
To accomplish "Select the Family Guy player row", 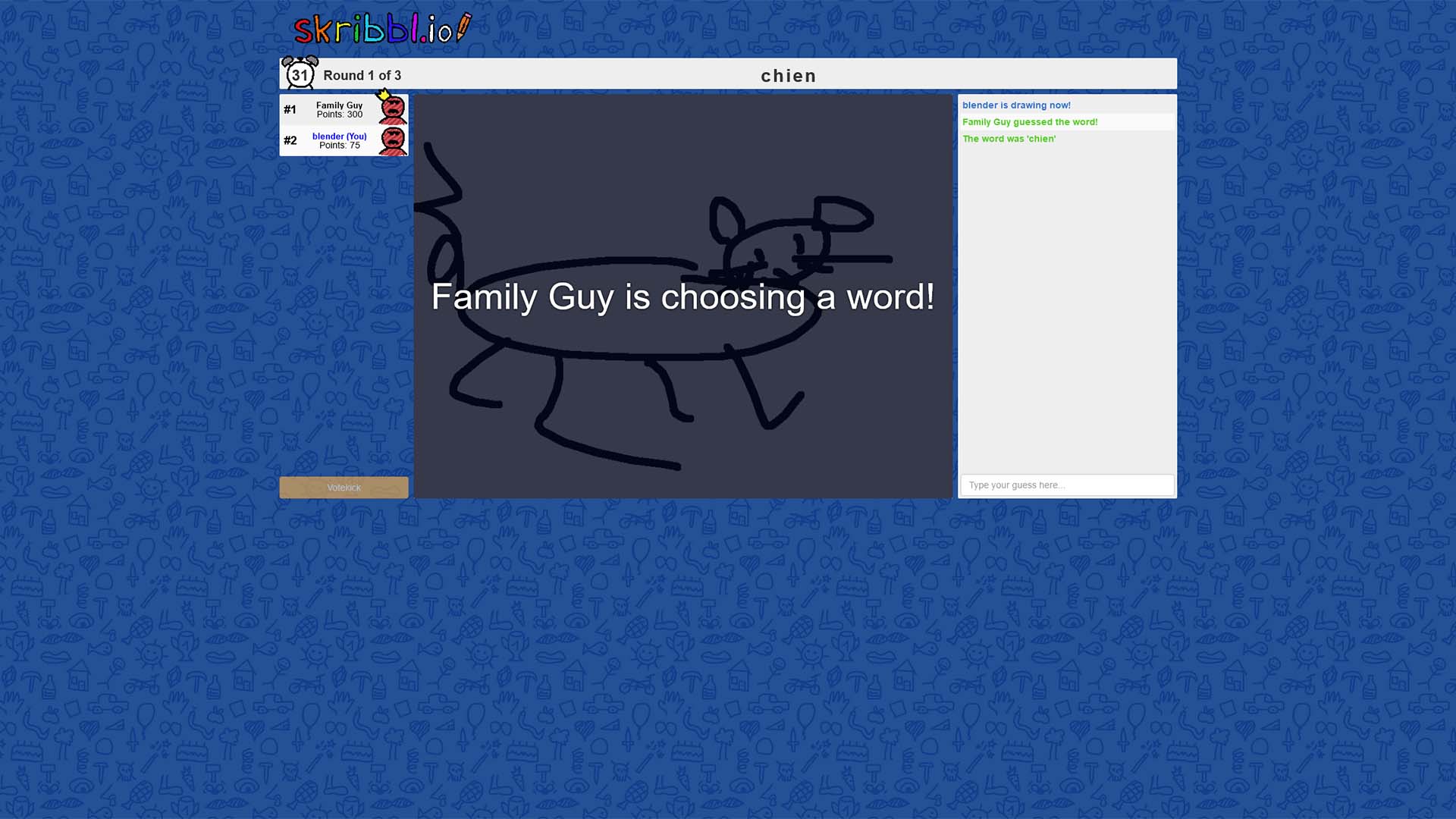I will coord(344,110).
